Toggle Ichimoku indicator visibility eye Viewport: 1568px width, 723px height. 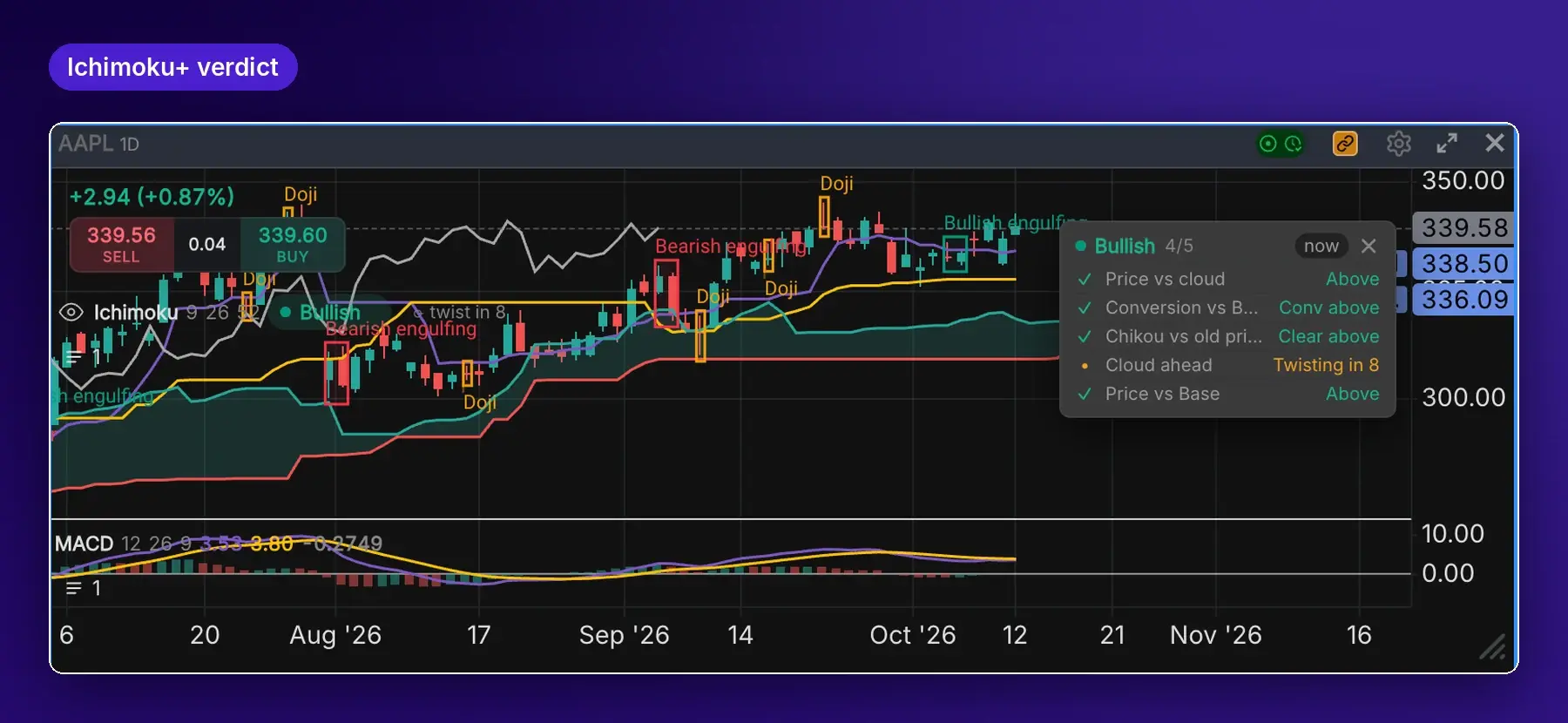point(71,312)
